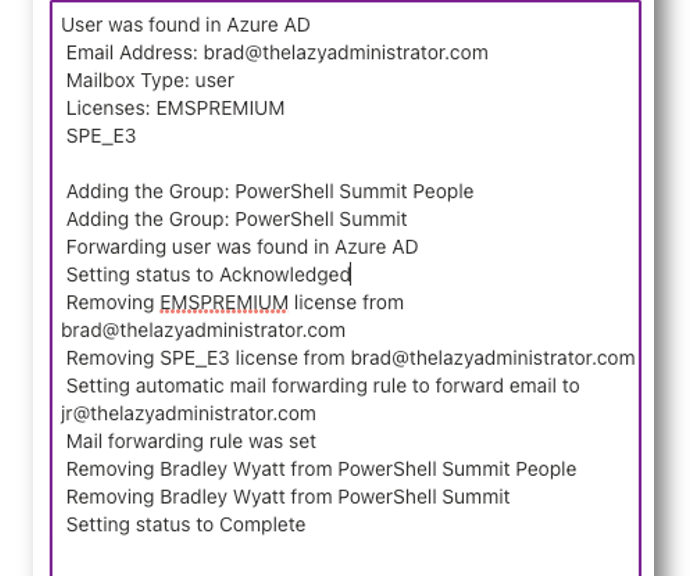Place cursor in 'Setting status to Acknowledged' line
Viewport: 690px width, 576px height.
[x=208, y=275]
